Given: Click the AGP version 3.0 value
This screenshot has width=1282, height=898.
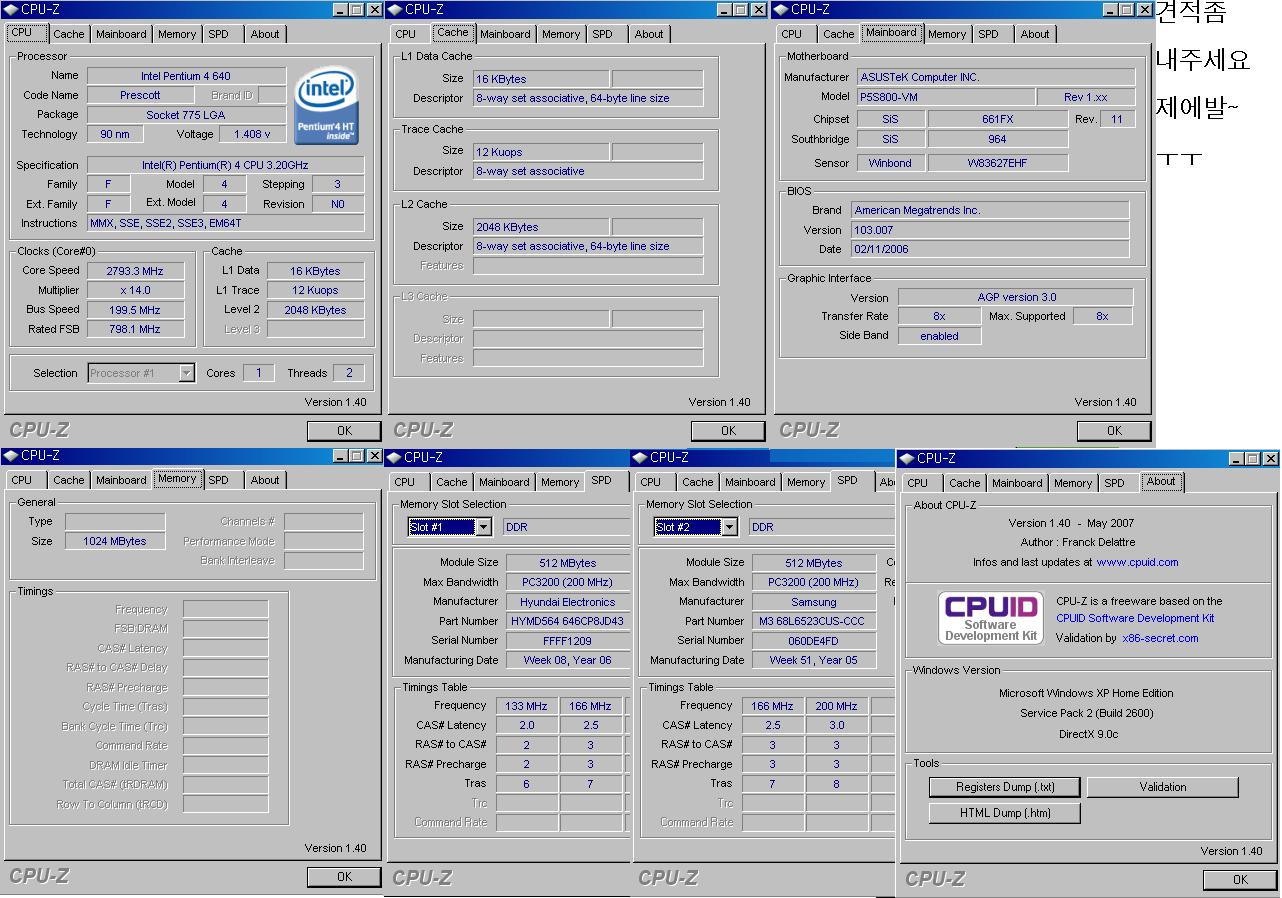Looking at the screenshot, I should click(1016, 297).
